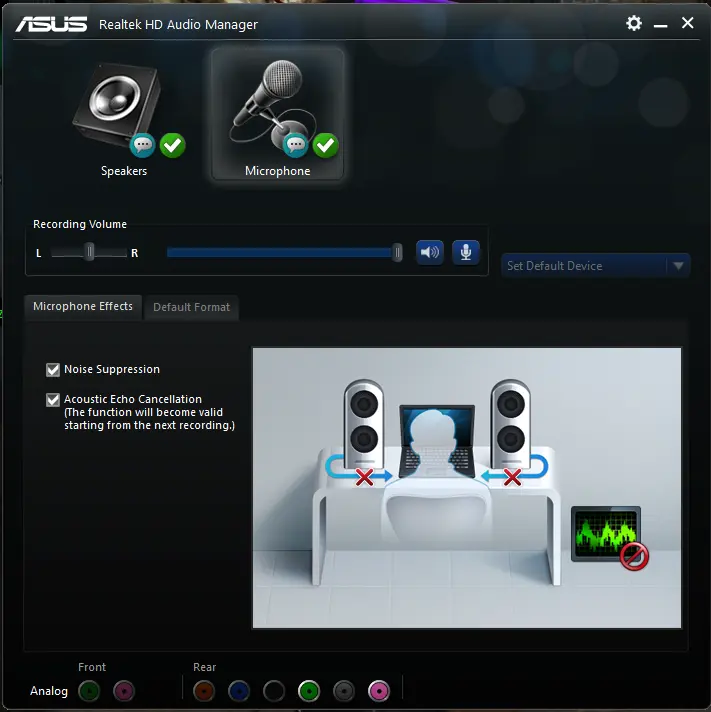Click the Front jacks label
Viewport: 711px width, 712px height.
(92, 667)
